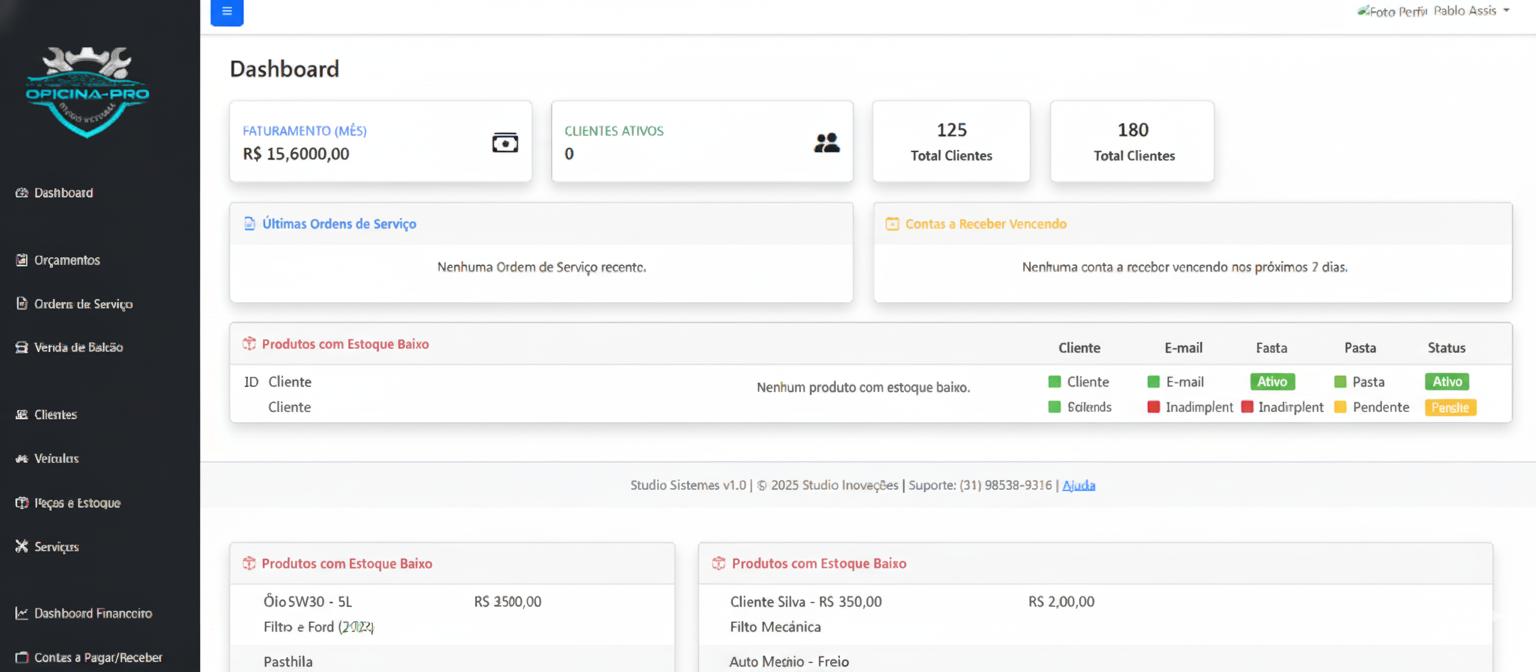Click the Últimas Ordens de Serviço heading
Image resolution: width=1536 pixels, height=672 pixels.
[339, 224]
